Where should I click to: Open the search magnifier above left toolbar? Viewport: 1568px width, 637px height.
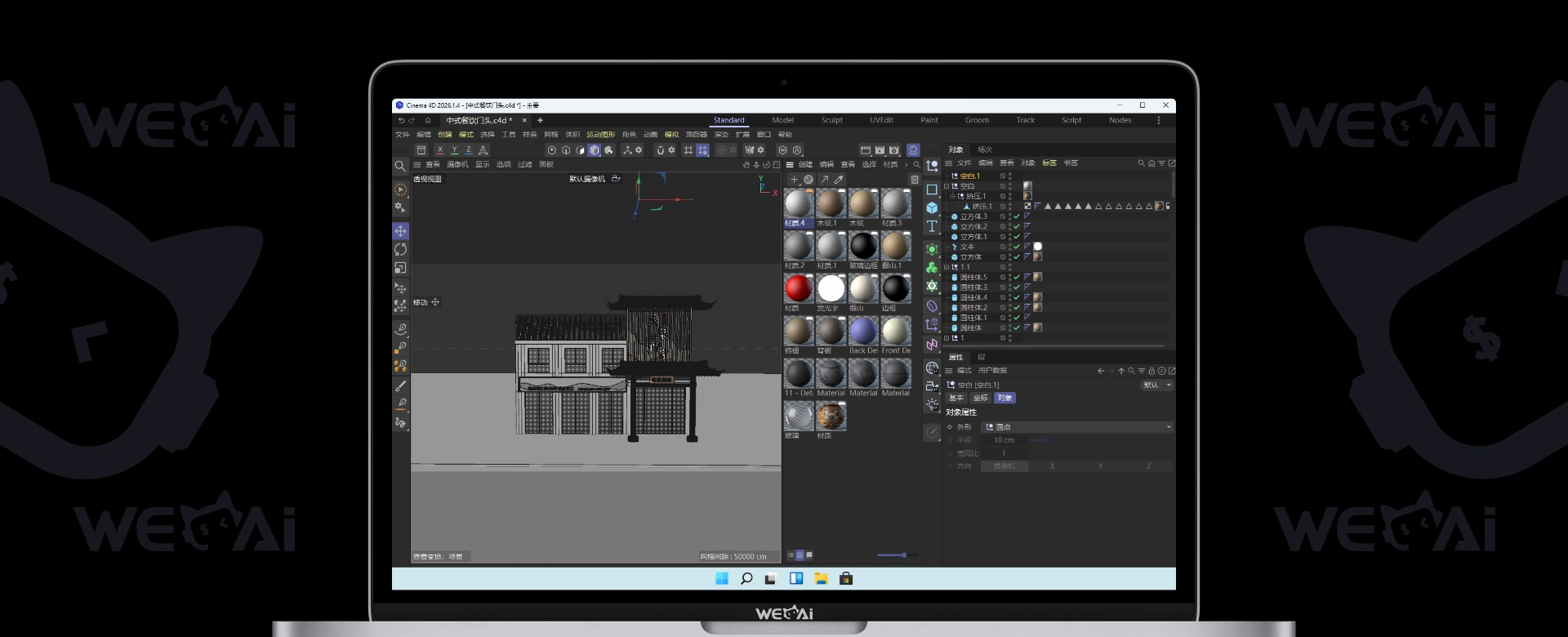click(400, 166)
